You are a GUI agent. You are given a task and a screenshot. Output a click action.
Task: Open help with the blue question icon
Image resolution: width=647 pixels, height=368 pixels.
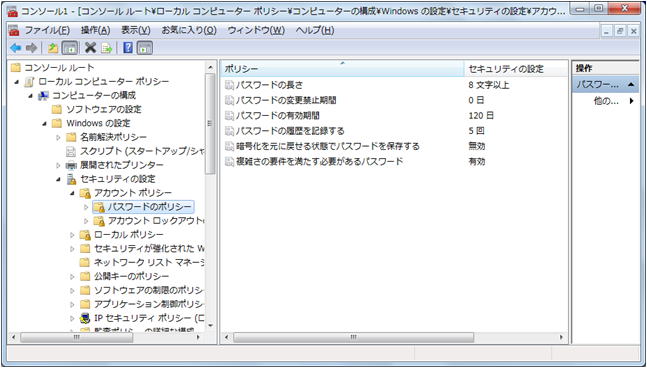pyautogui.click(x=128, y=48)
